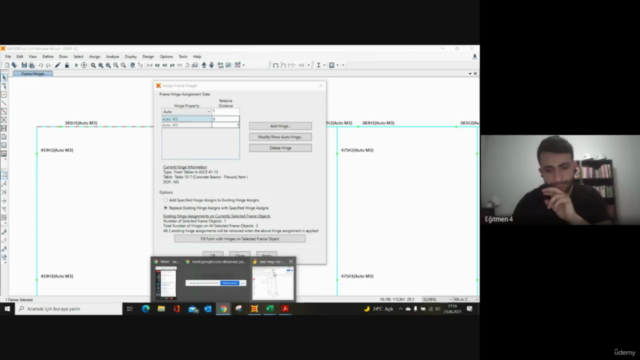Click the third Chrome preview thumbnail

[x=273, y=283]
